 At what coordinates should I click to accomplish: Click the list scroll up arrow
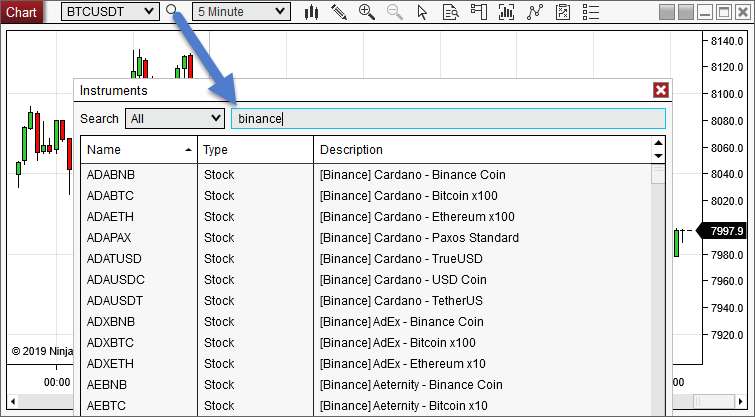658,143
